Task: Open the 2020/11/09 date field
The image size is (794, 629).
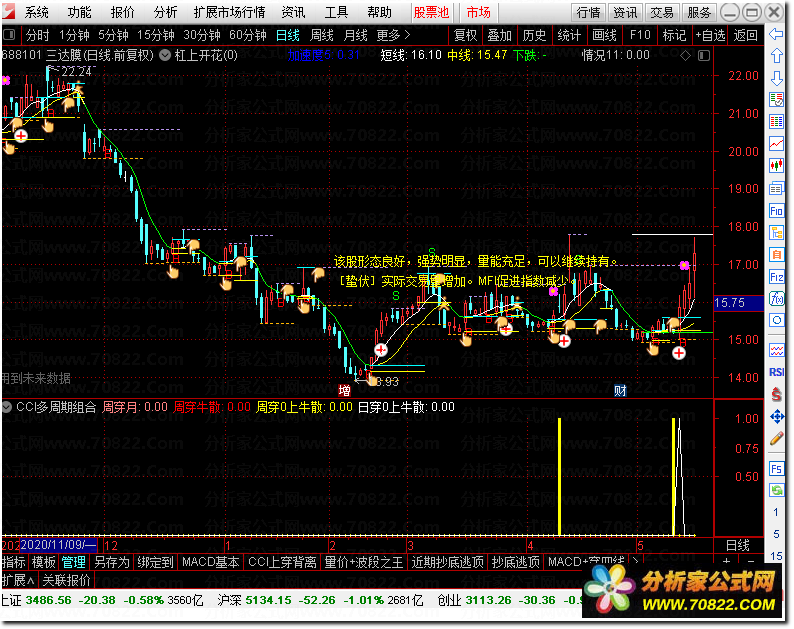Action: click(58, 545)
